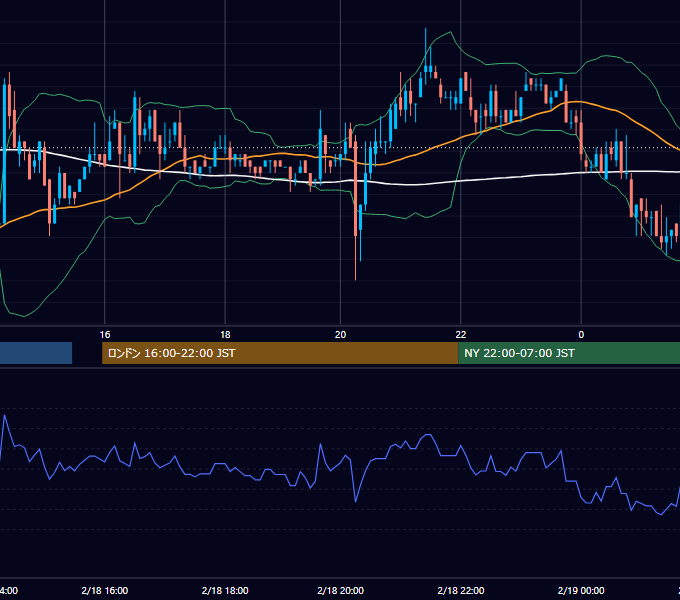Click the 16 hour label on upper axis
Screen dimensions: 680x600
pyautogui.click(x=105, y=335)
